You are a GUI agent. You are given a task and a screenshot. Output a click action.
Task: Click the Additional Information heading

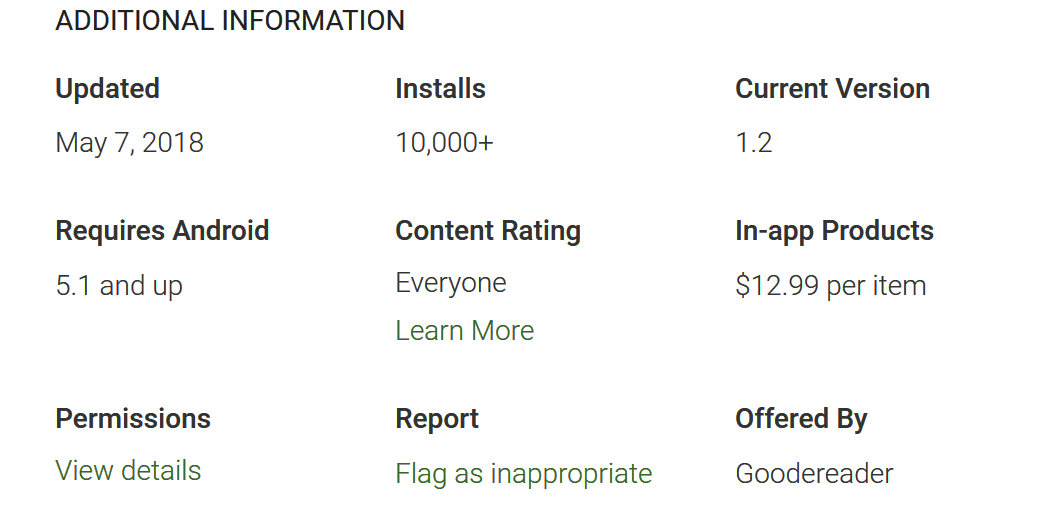pos(230,21)
